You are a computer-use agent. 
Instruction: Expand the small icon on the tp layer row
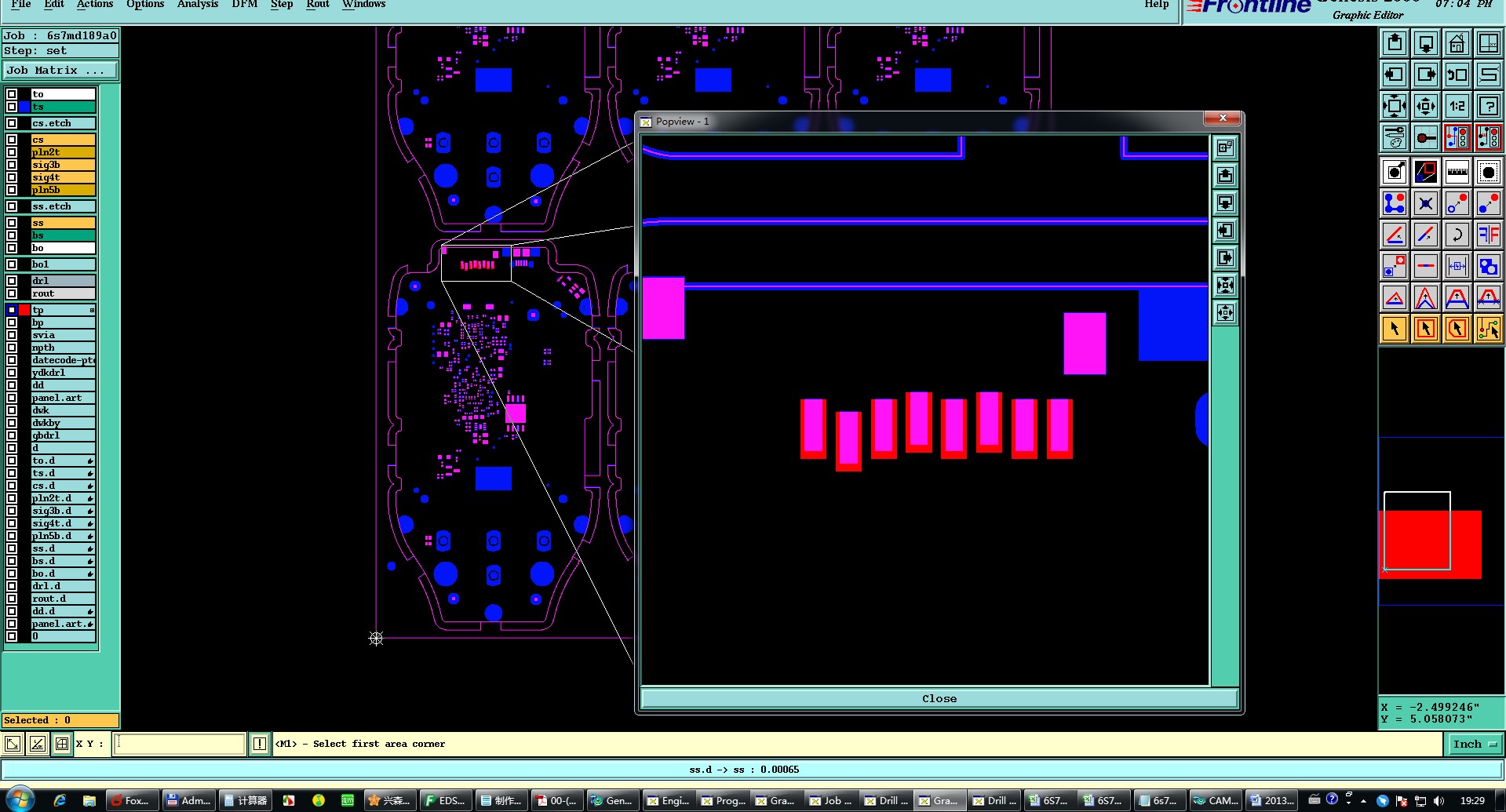[x=92, y=311]
